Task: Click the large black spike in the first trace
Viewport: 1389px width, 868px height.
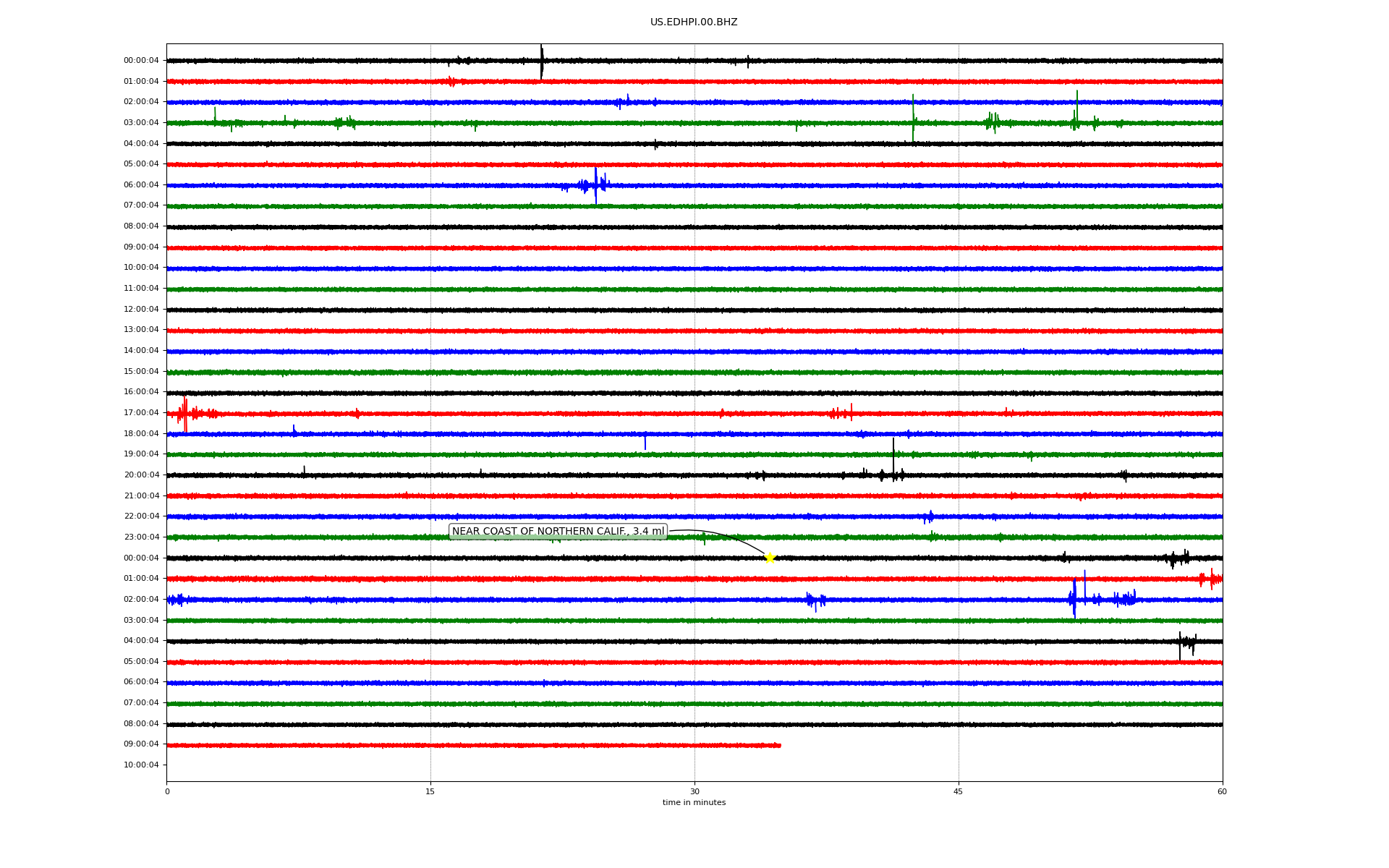Action: click(541, 61)
